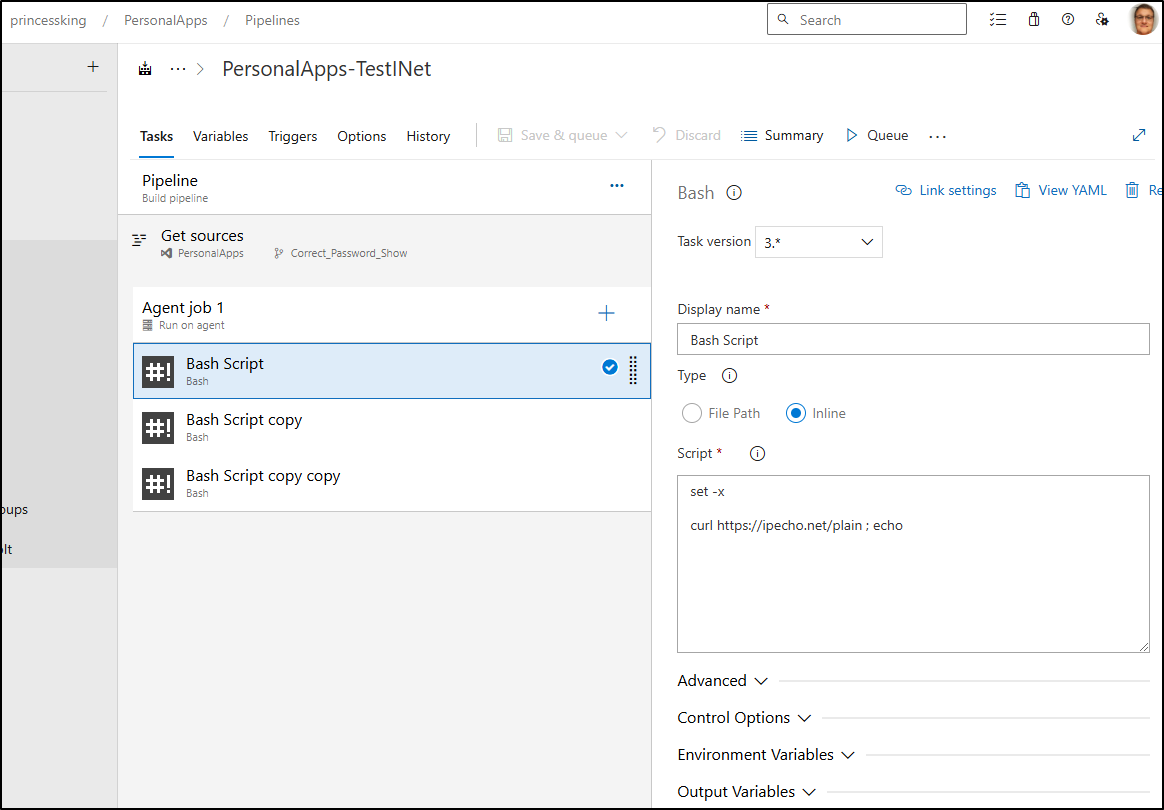Click the Discard button

(x=687, y=135)
